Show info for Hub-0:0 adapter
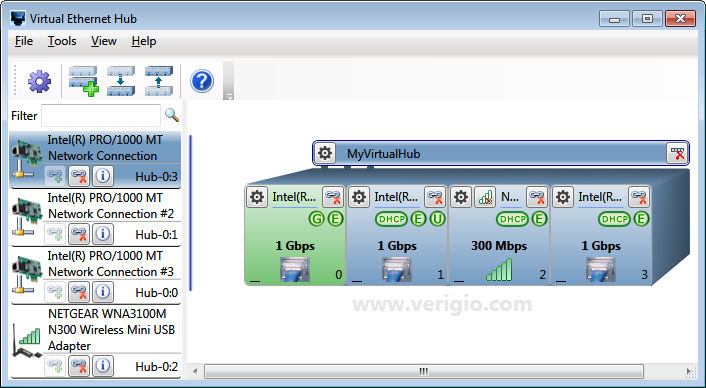706x388 pixels. pyautogui.click(x=103, y=292)
